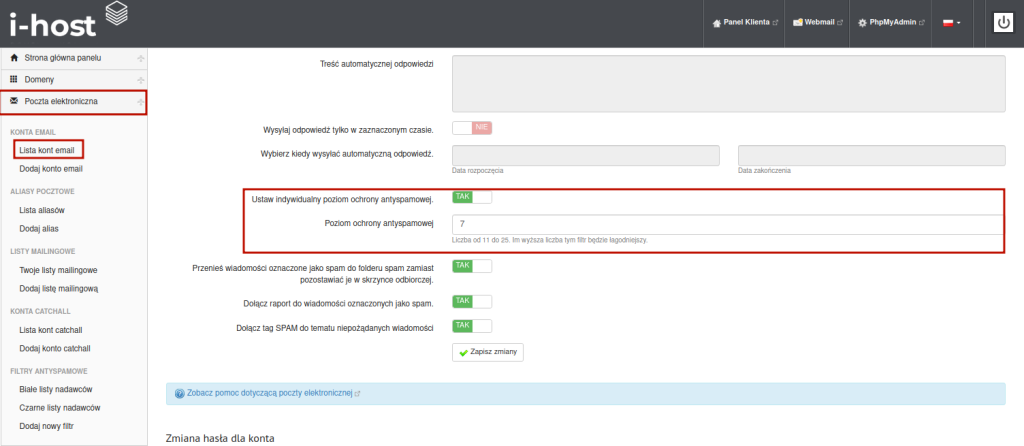The width and height of the screenshot is (1024, 446).
Task: Expand Strona główna panelu section arrows
Action: coord(140,58)
